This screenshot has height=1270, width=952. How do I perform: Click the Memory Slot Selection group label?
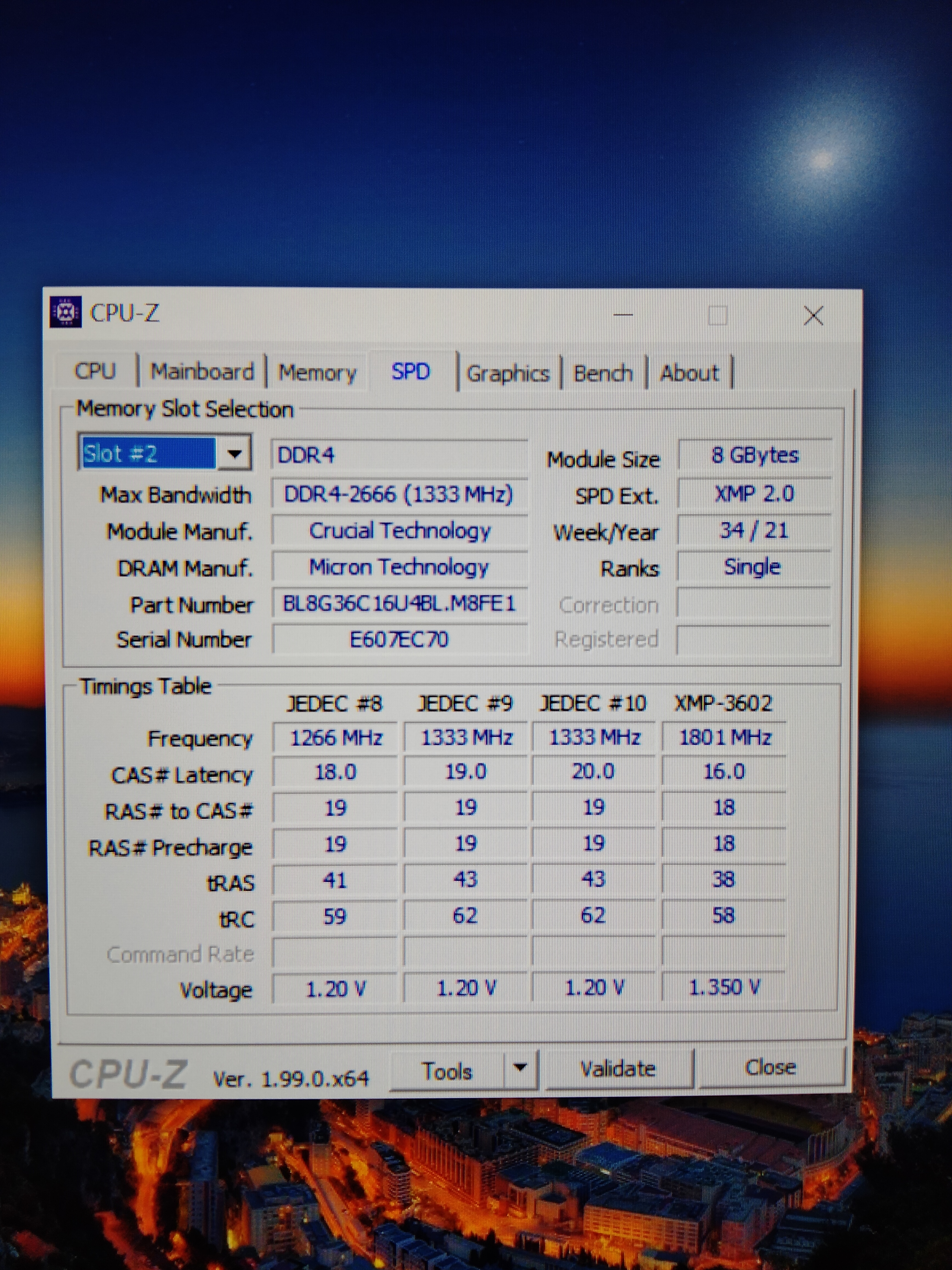pyautogui.click(x=185, y=409)
